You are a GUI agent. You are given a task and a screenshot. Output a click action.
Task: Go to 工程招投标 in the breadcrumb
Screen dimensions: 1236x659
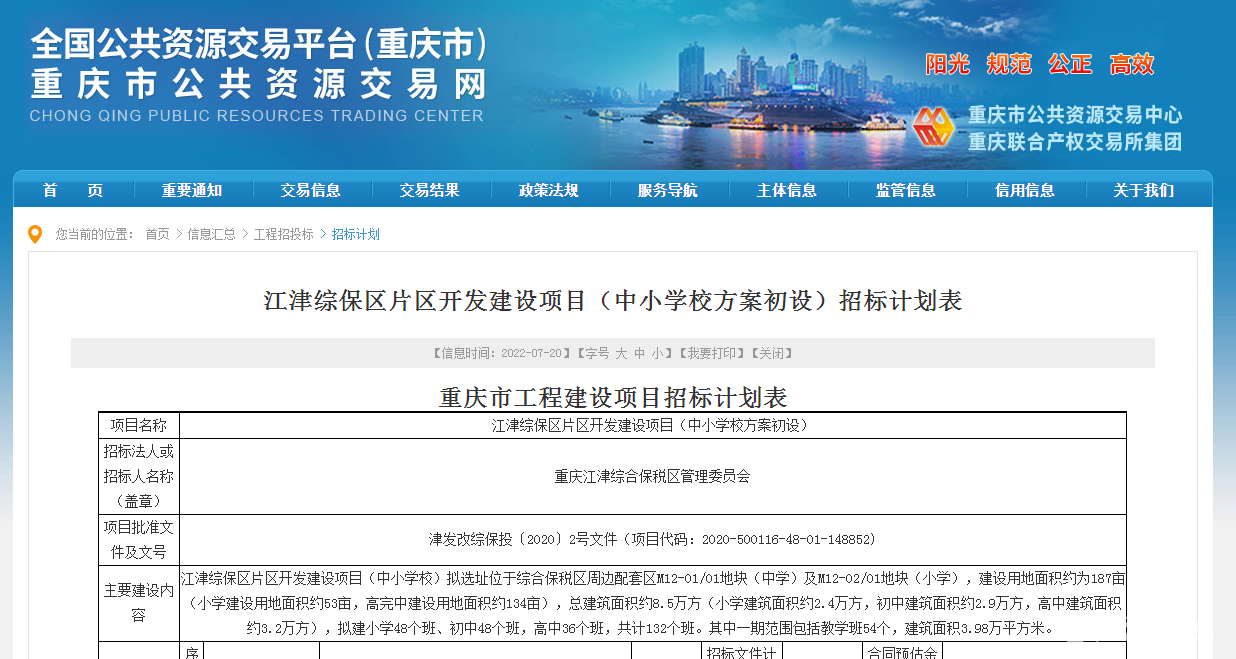pos(284,234)
